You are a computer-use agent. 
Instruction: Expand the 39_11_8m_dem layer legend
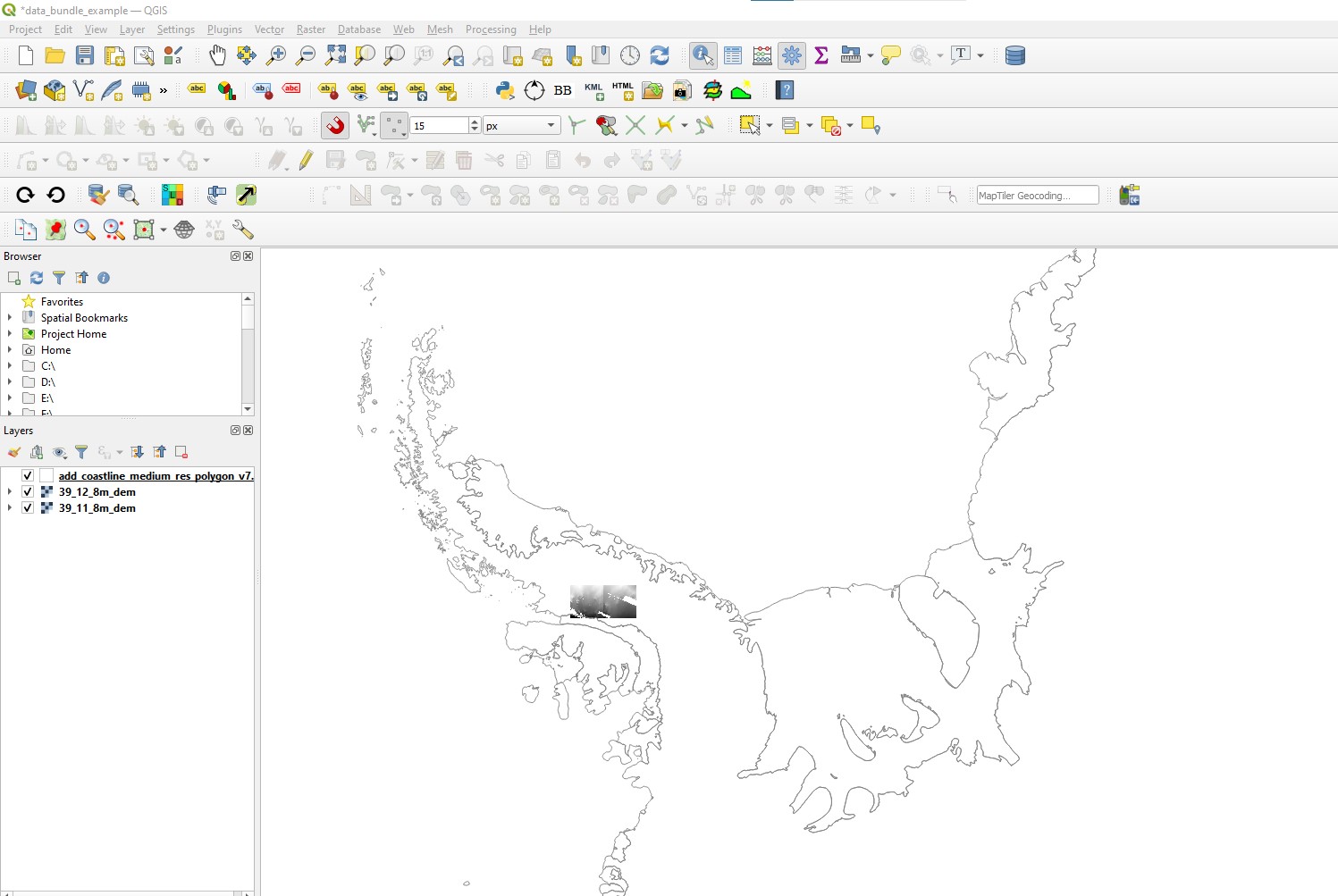coord(10,507)
